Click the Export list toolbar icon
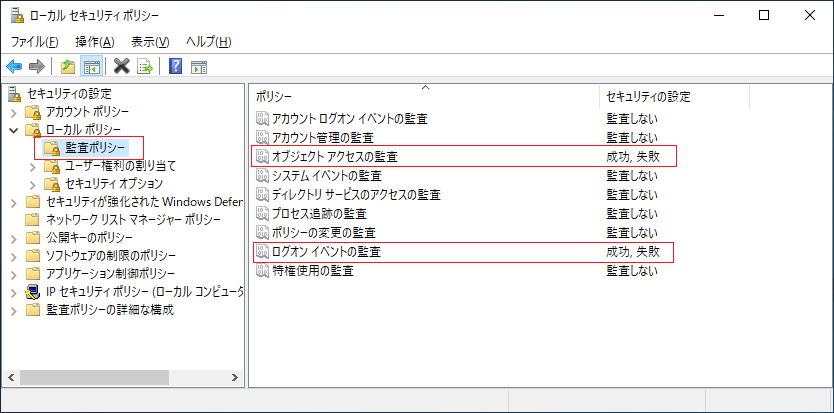This screenshot has height=413, width=834. [x=145, y=67]
